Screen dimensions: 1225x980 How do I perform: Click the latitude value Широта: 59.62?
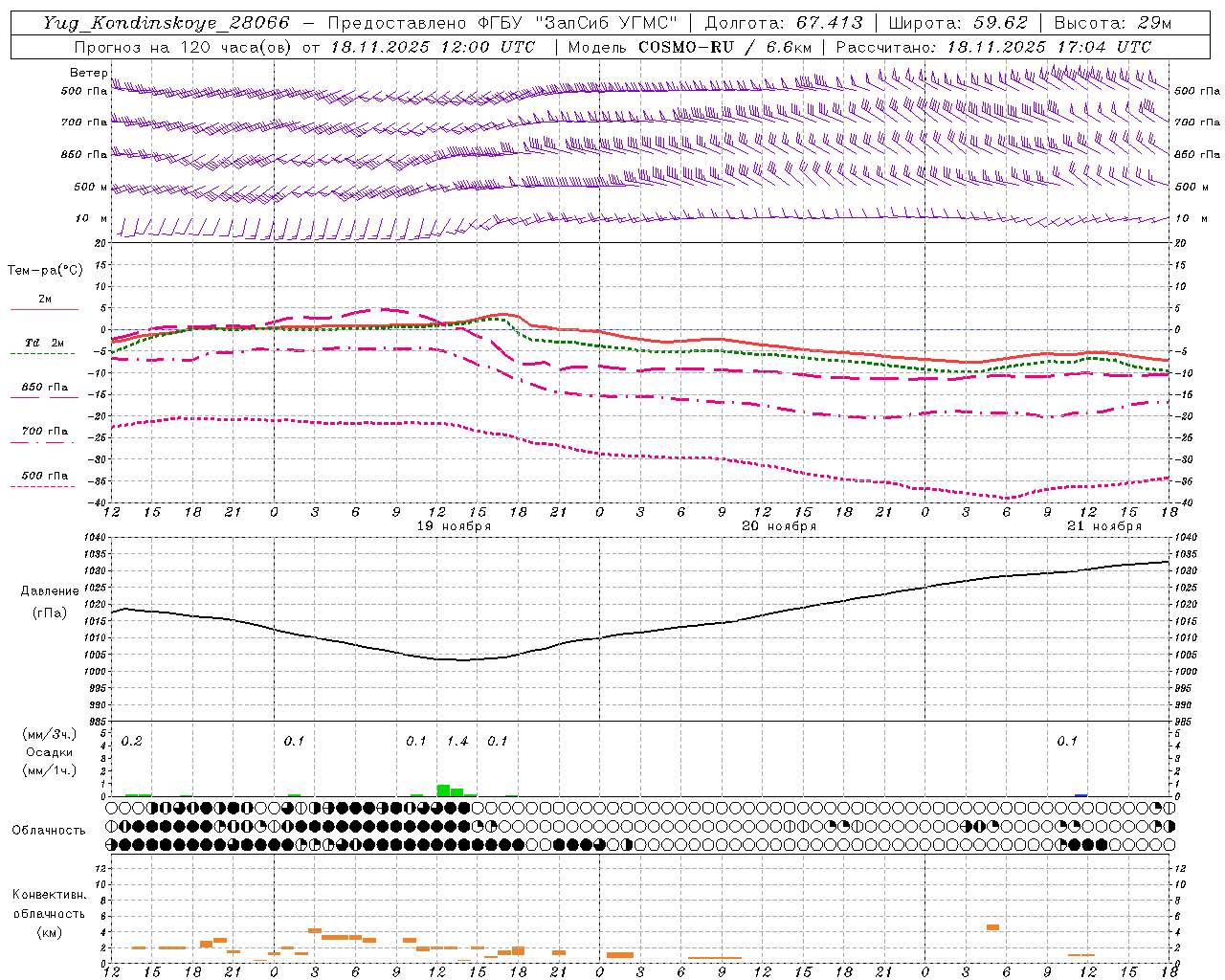click(958, 23)
